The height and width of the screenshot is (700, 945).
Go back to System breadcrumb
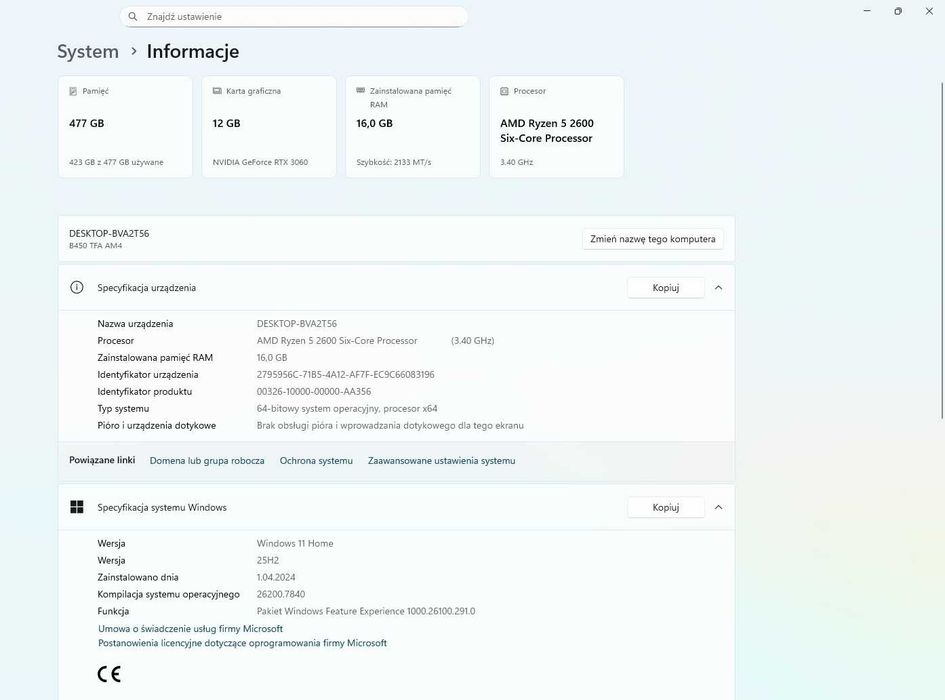click(x=88, y=51)
